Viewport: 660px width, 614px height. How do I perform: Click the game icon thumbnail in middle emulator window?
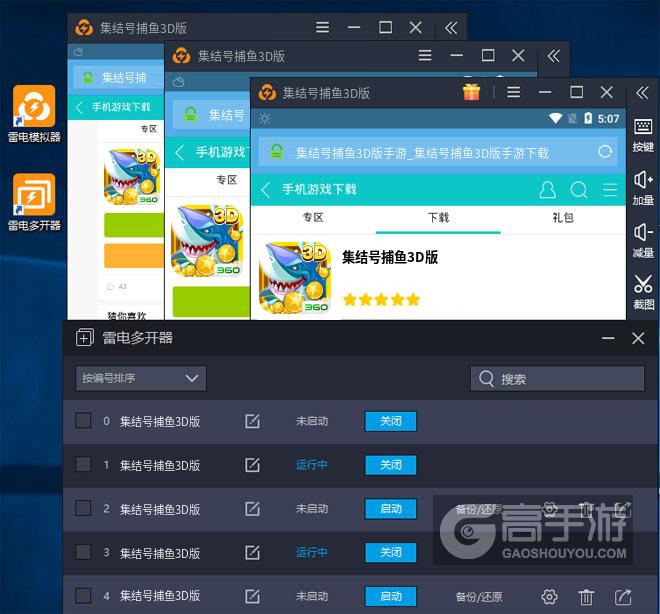207,241
